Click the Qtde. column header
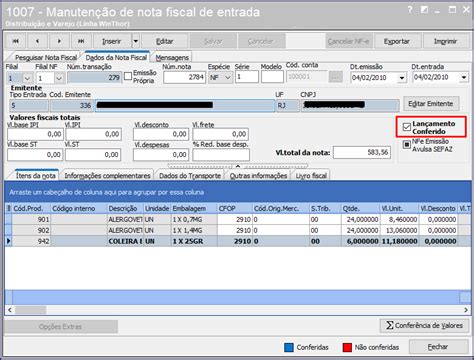 (x=360, y=208)
